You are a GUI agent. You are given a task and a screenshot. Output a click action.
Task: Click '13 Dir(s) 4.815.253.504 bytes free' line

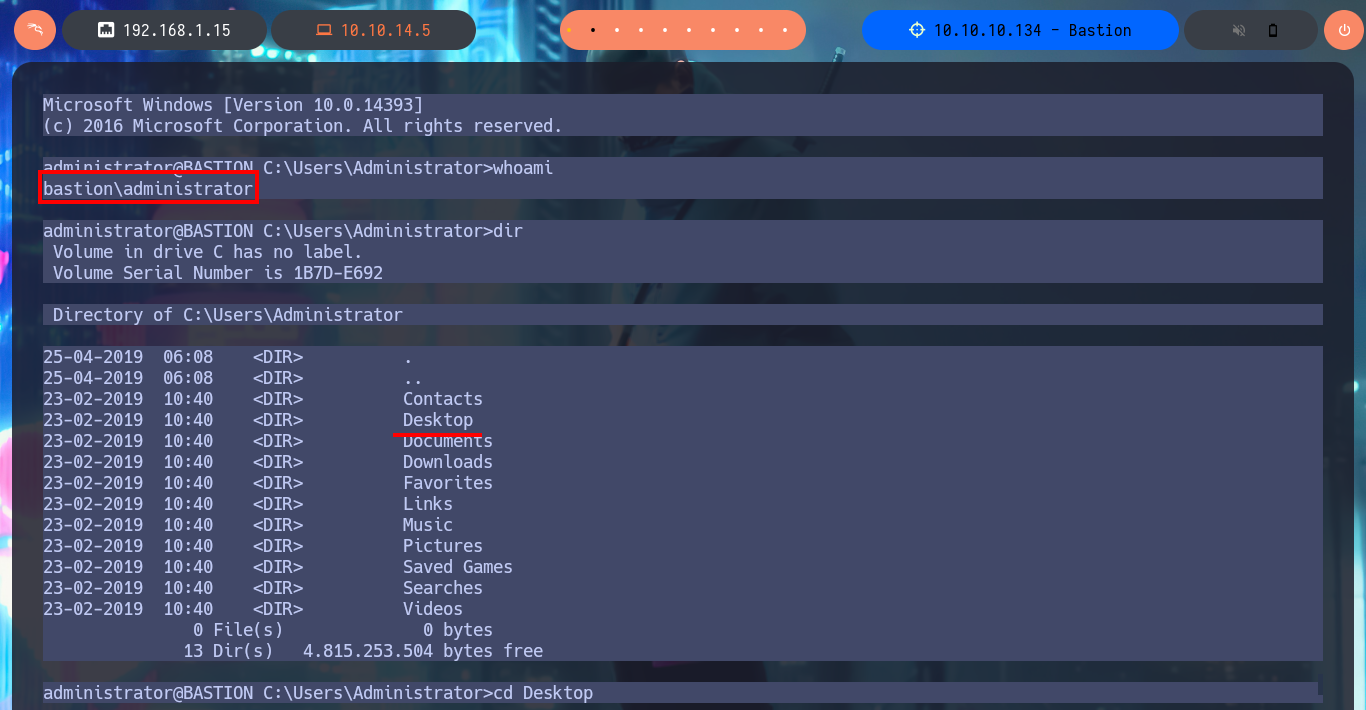tap(363, 651)
